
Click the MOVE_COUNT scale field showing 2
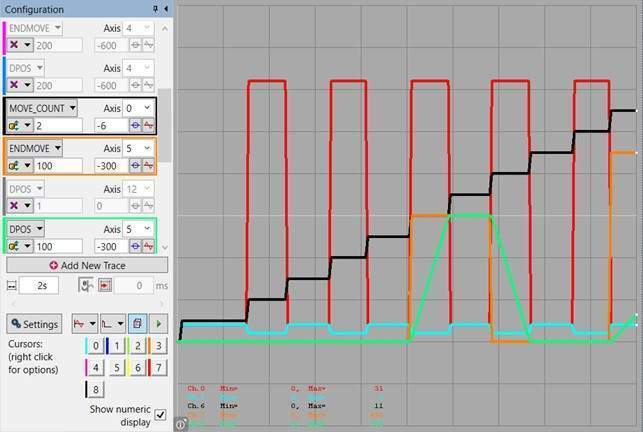tap(59, 125)
